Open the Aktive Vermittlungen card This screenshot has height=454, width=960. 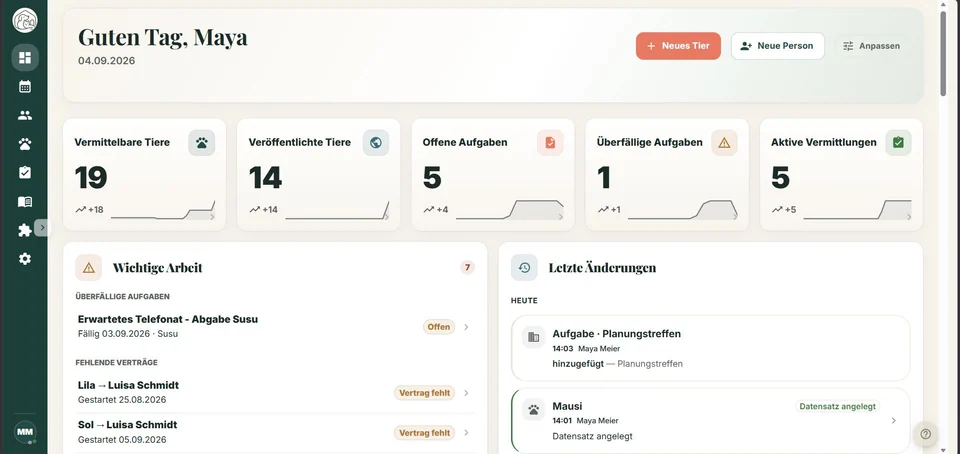(x=841, y=174)
